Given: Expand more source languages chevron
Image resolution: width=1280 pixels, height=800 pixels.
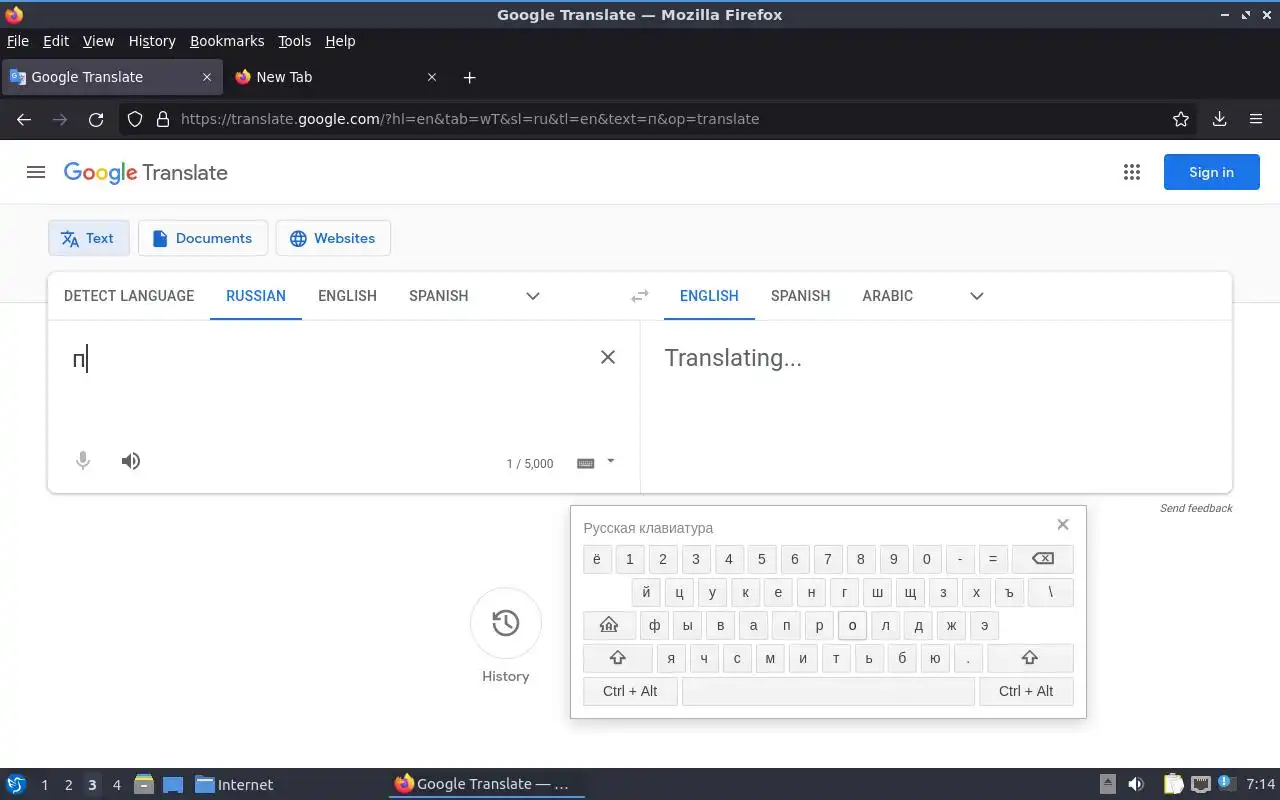Looking at the screenshot, I should [533, 296].
